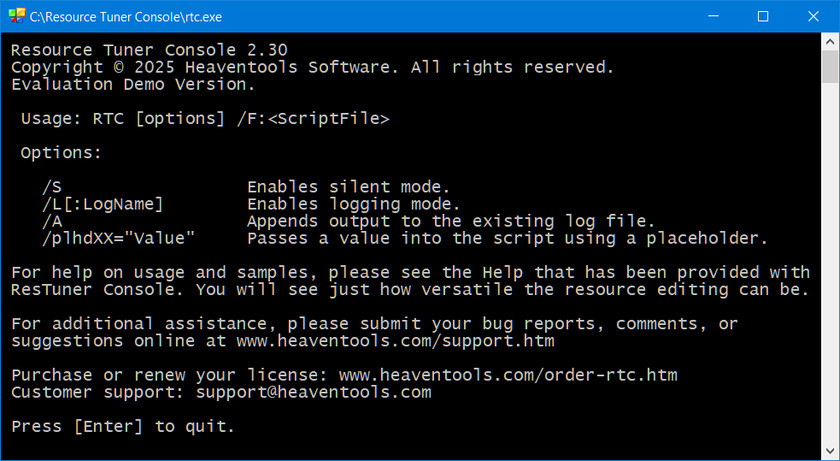Maximize the rtc.exe console window
This screenshot has height=461, width=840.
(x=762, y=16)
